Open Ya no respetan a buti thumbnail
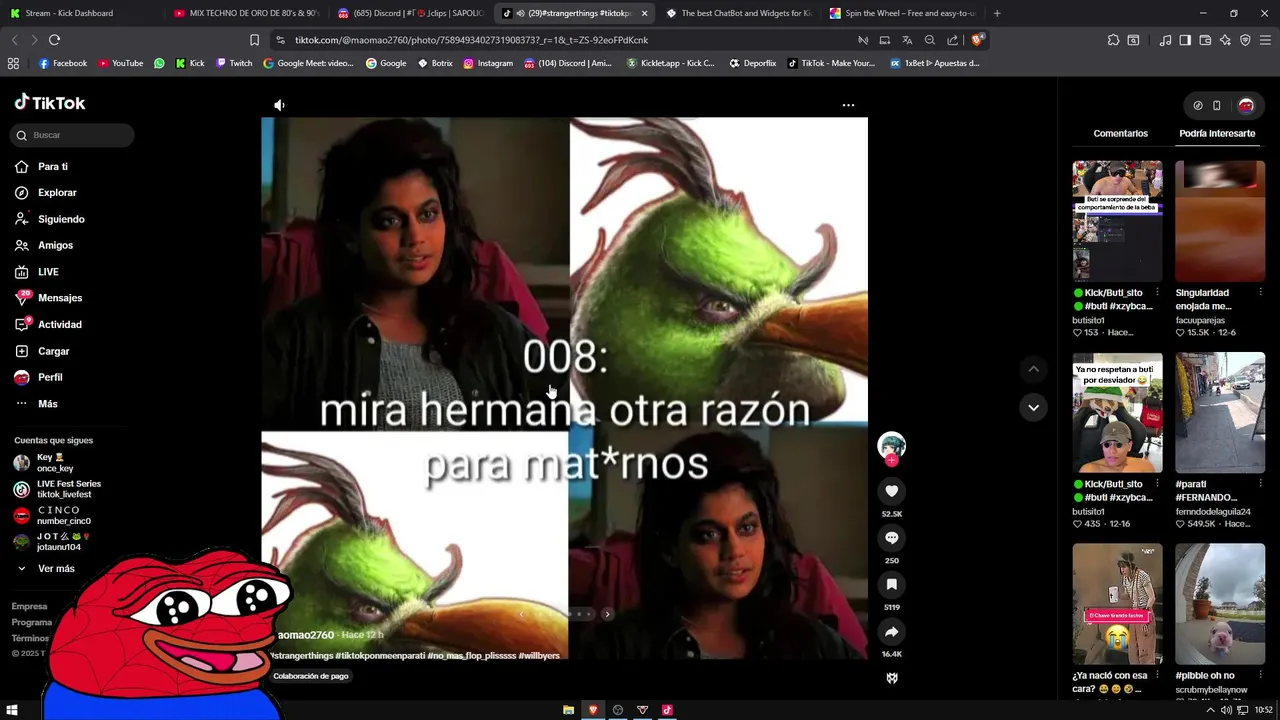This screenshot has height=720, width=1280. [1117, 412]
